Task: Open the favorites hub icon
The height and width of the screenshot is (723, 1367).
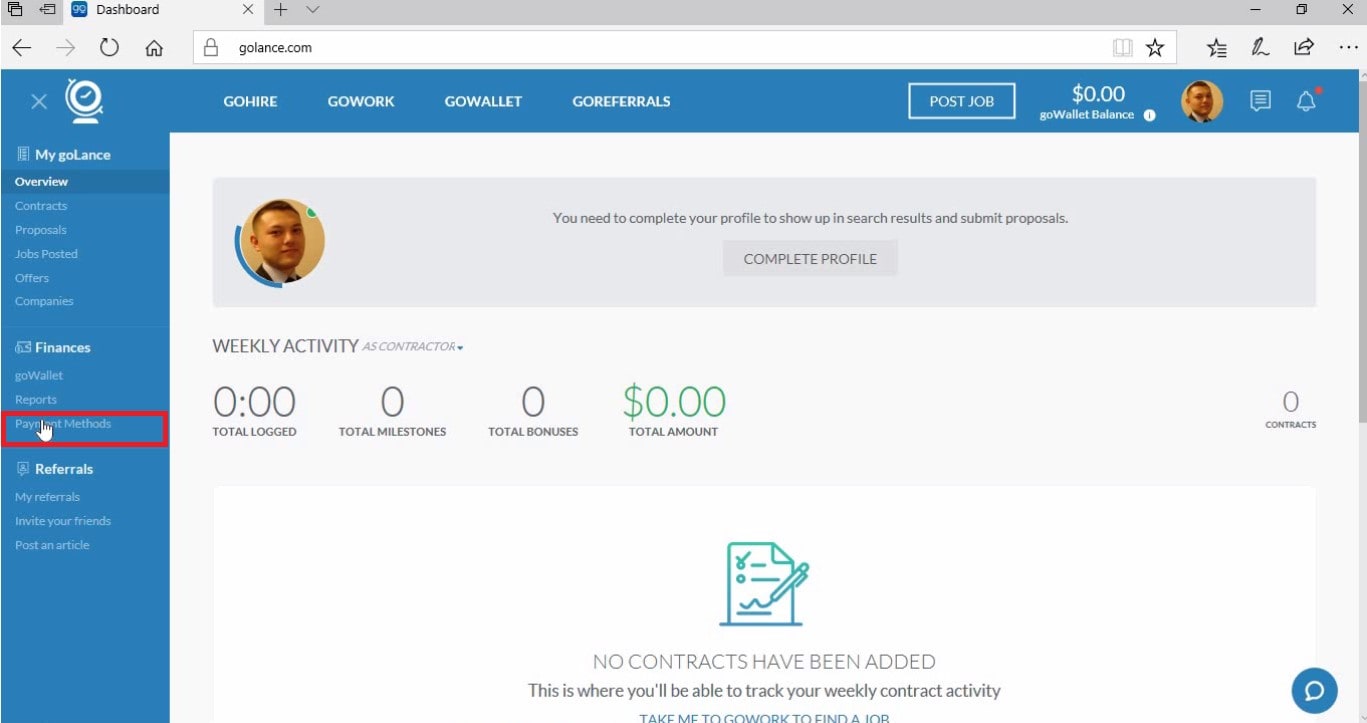Action: 1217,47
